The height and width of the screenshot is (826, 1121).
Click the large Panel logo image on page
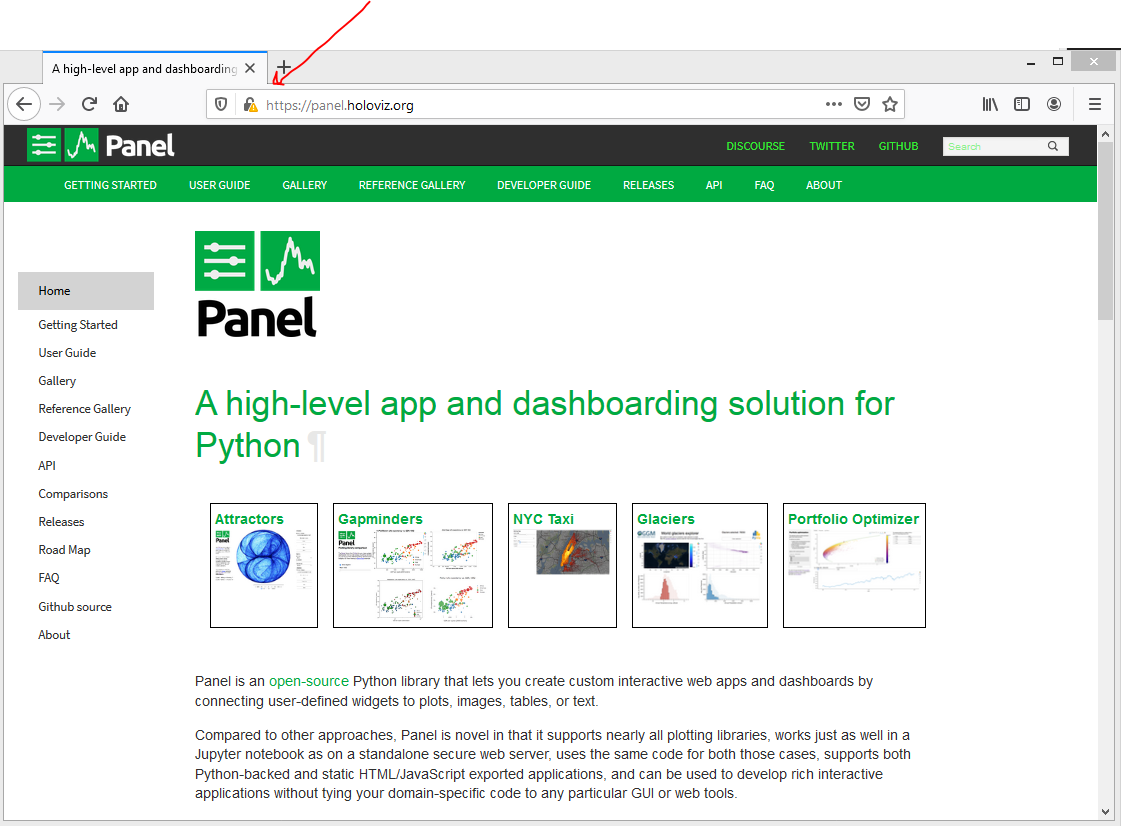pyautogui.click(x=257, y=284)
